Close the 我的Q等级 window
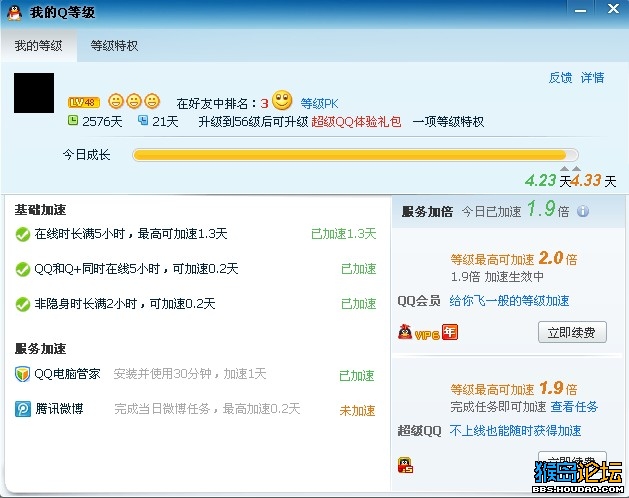The width and height of the screenshot is (629, 498). (x=613, y=9)
